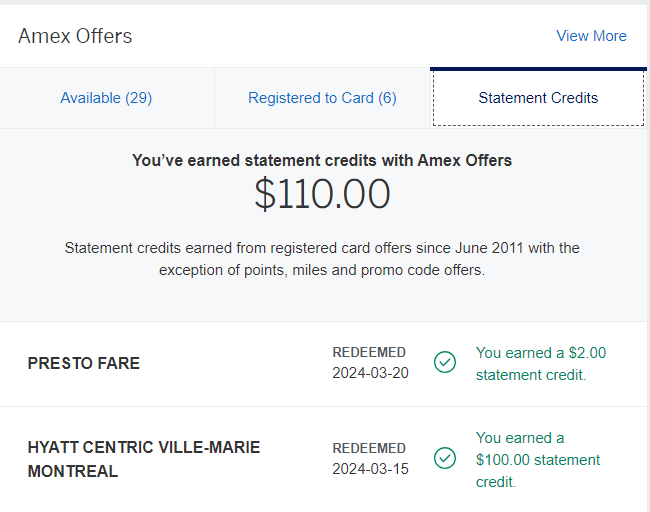Click the green checkmark beside Hyatt Centric
650x512 pixels.
pos(445,458)
